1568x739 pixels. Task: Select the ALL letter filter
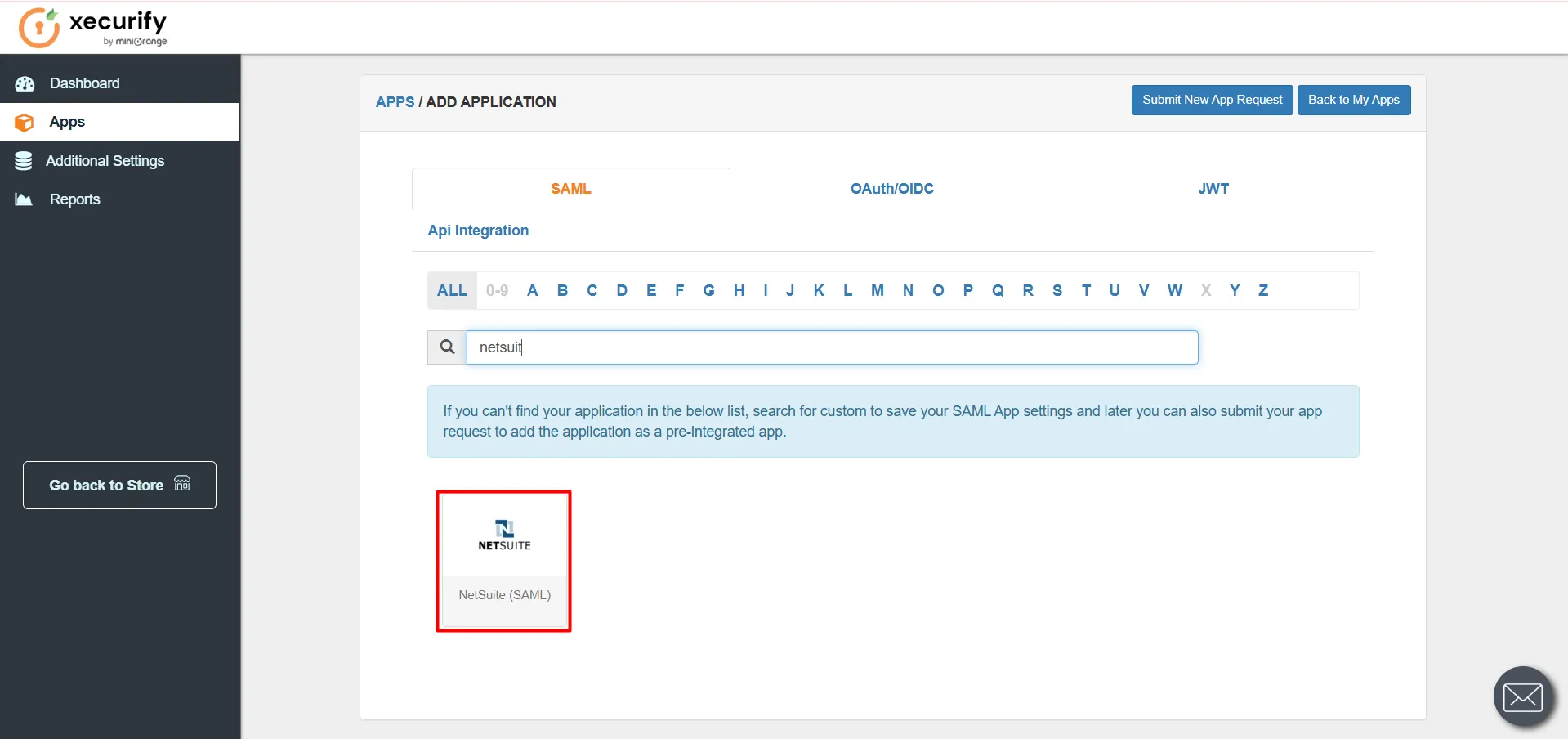tap(452, 290)
